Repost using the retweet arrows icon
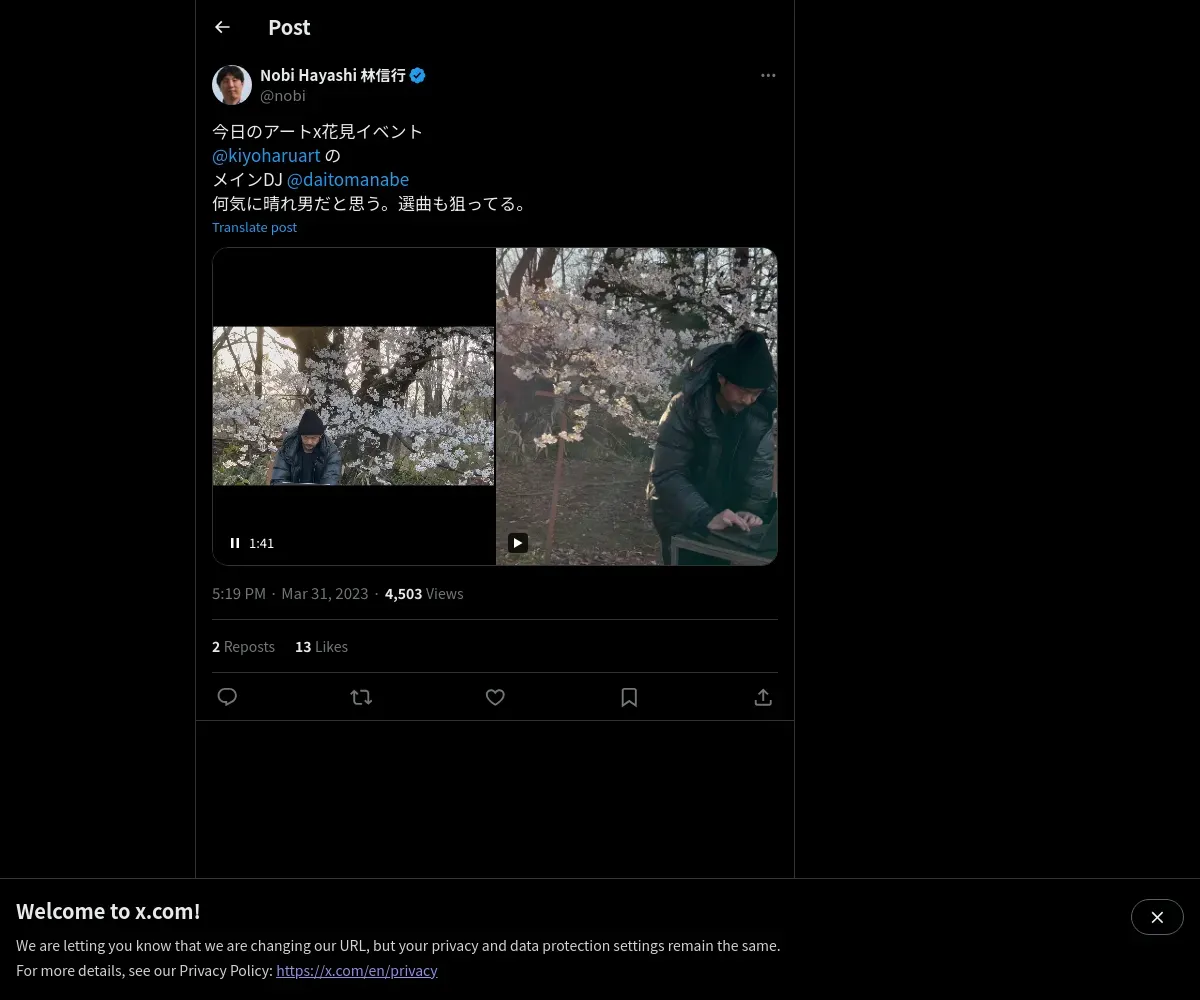 point(361,697)
